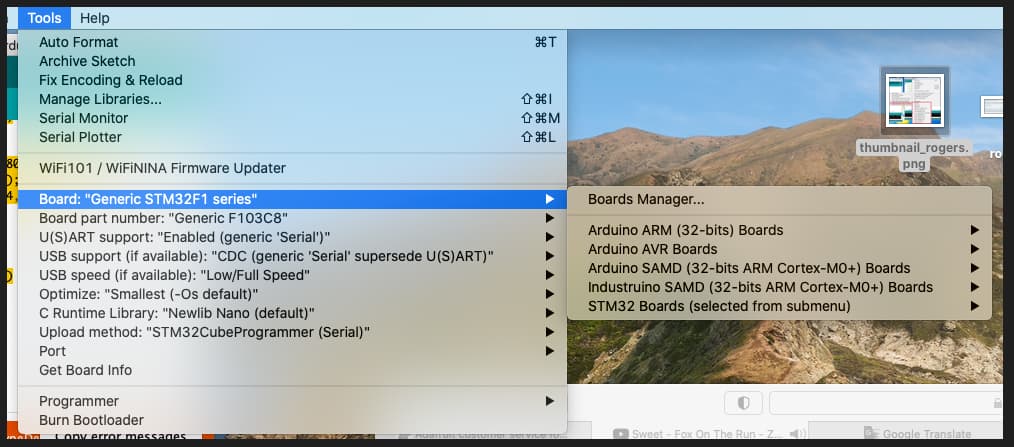The width and height of the screenshot is (1014, 447).
Task: Open the Help menu
Action: click(x=94, y=18)
